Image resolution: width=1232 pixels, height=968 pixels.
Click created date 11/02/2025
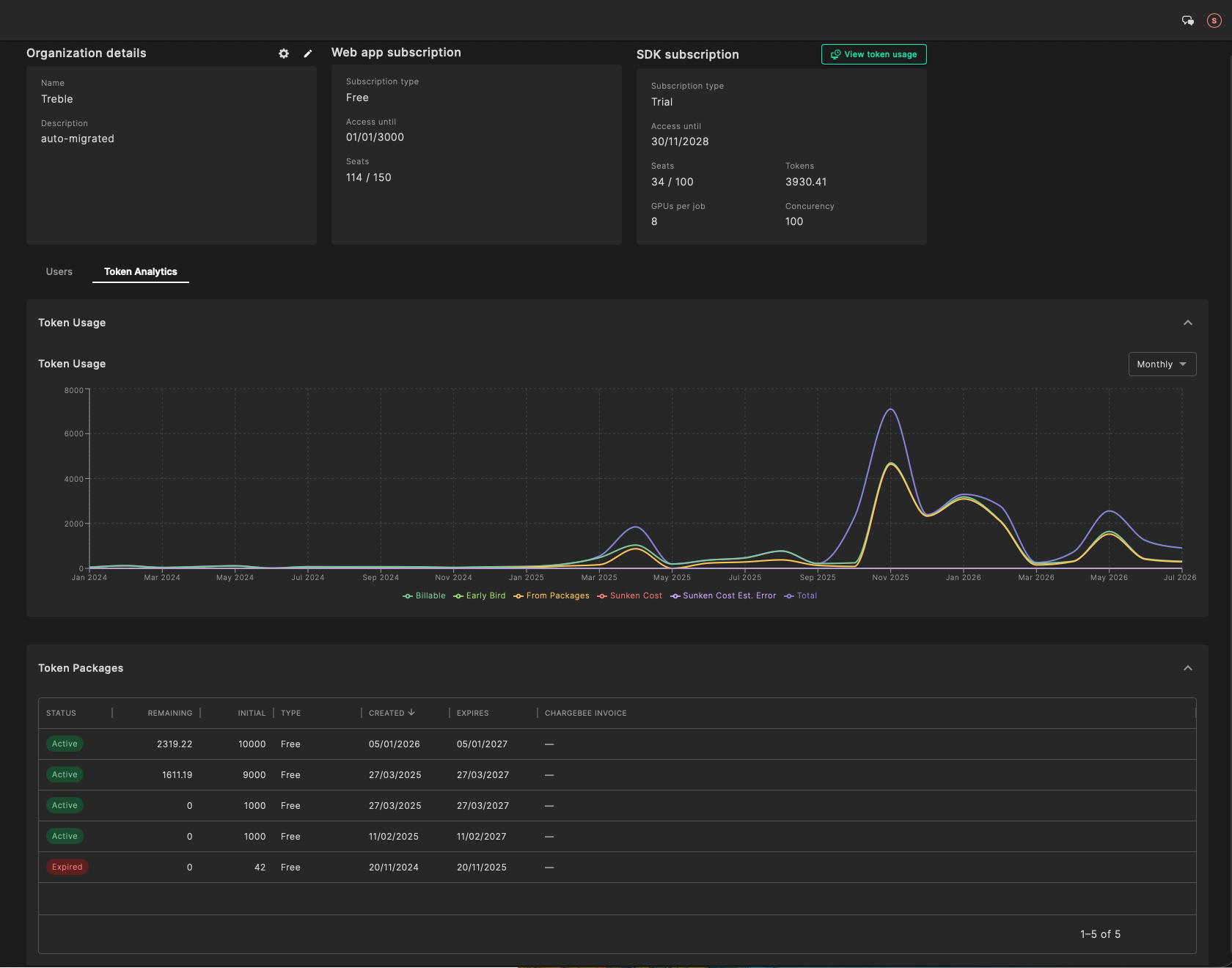(x=394, y=837)
